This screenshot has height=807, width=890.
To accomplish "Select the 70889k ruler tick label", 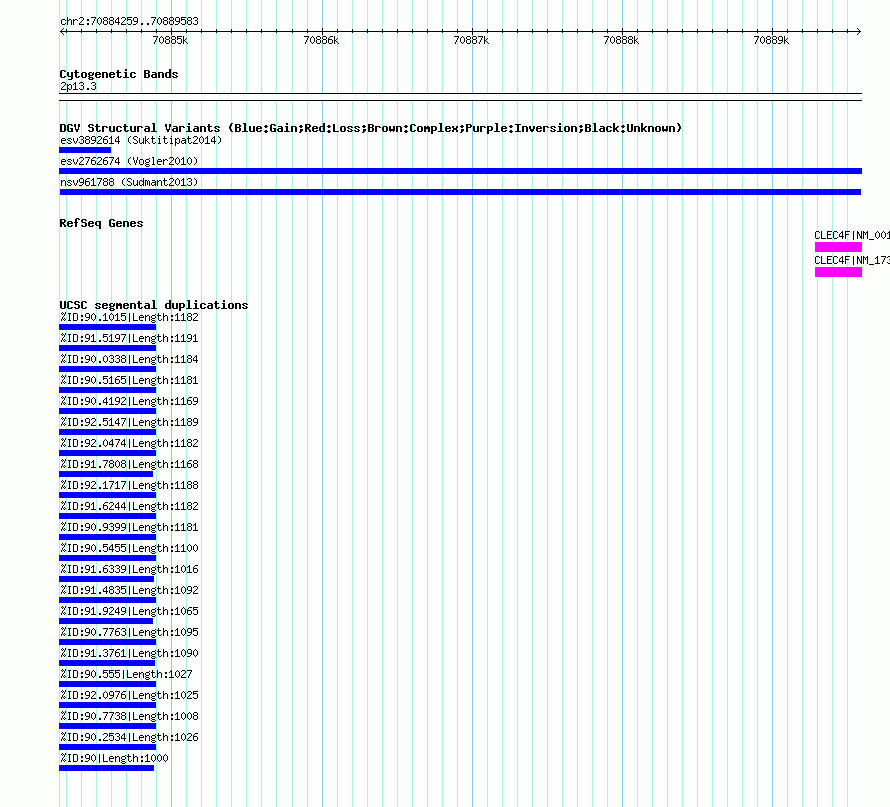I will [x=771, y=40].
